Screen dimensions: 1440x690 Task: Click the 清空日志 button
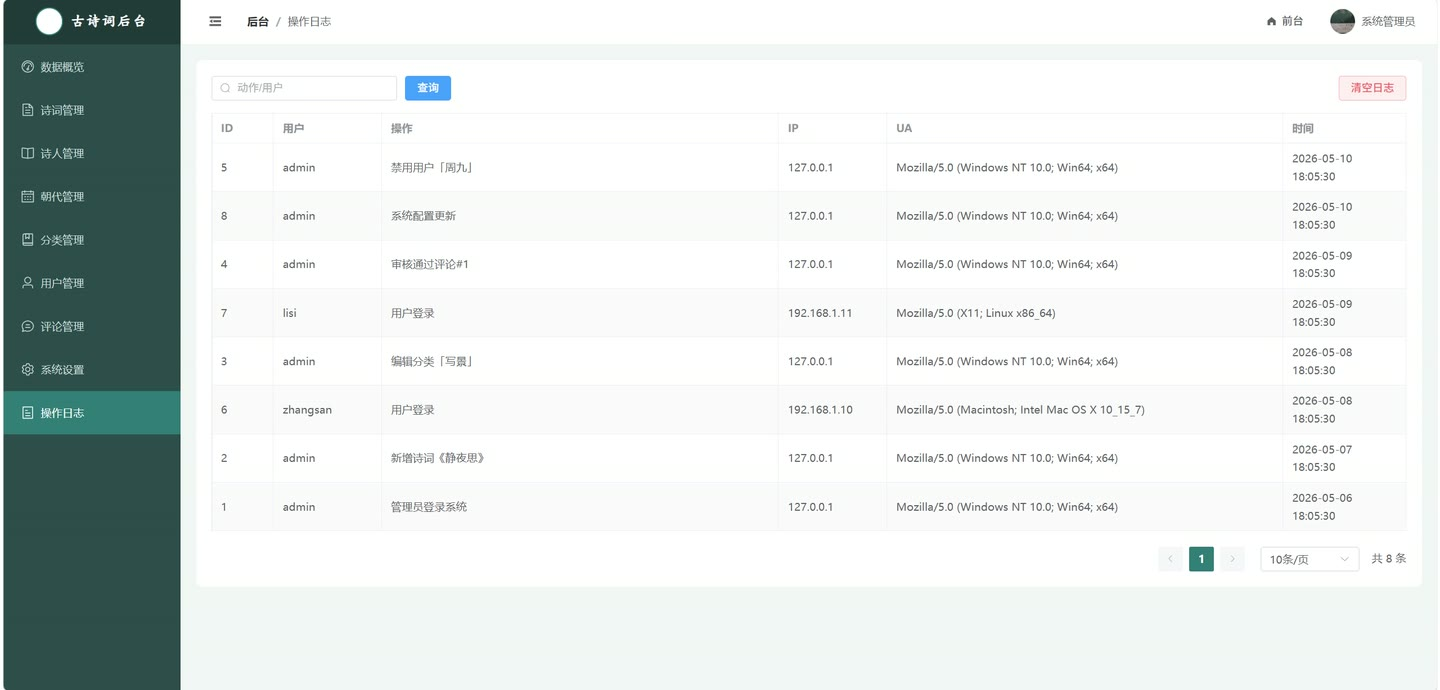1372,88
